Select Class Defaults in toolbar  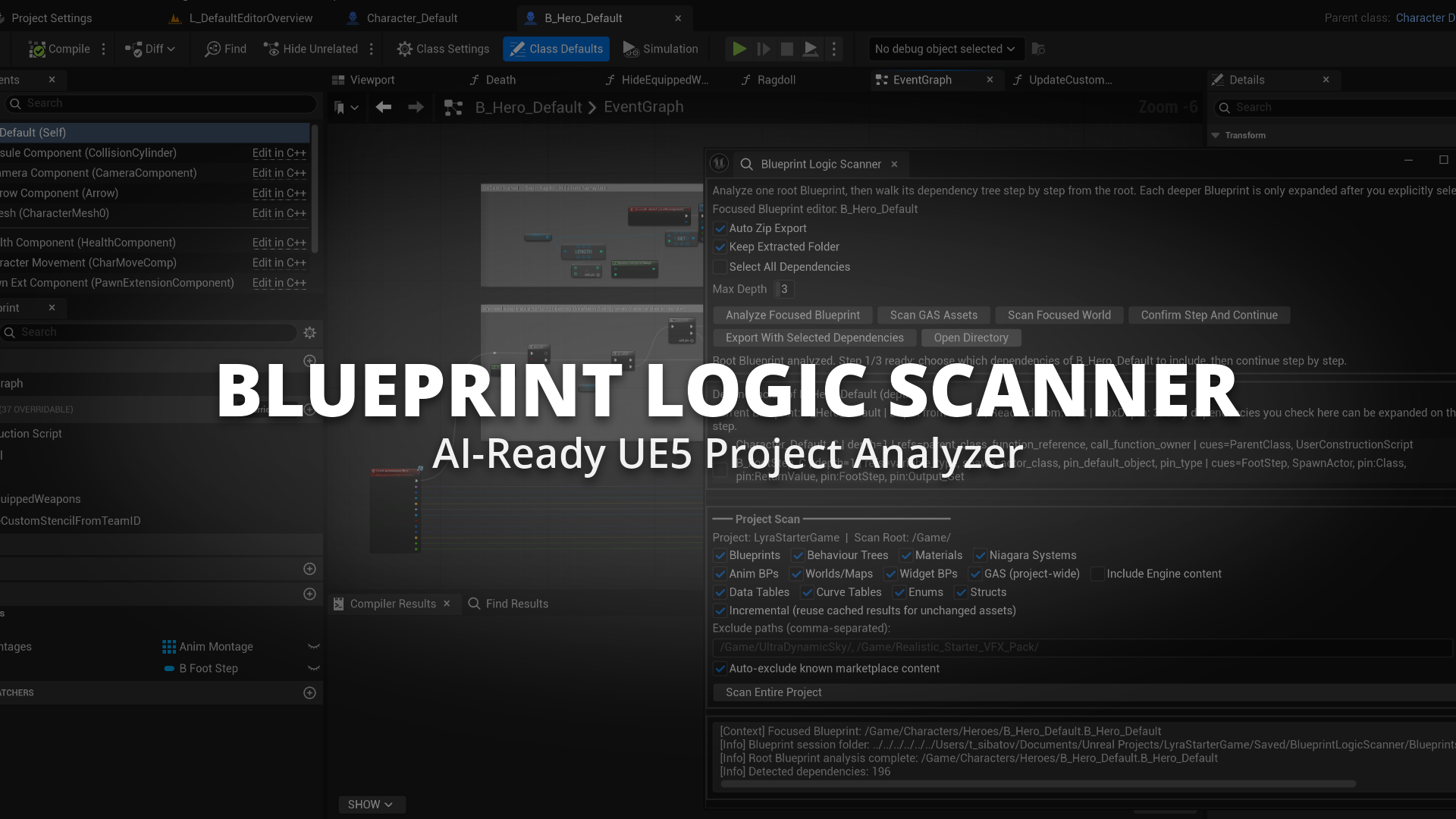pyautogui.click(x=556, y=49)
